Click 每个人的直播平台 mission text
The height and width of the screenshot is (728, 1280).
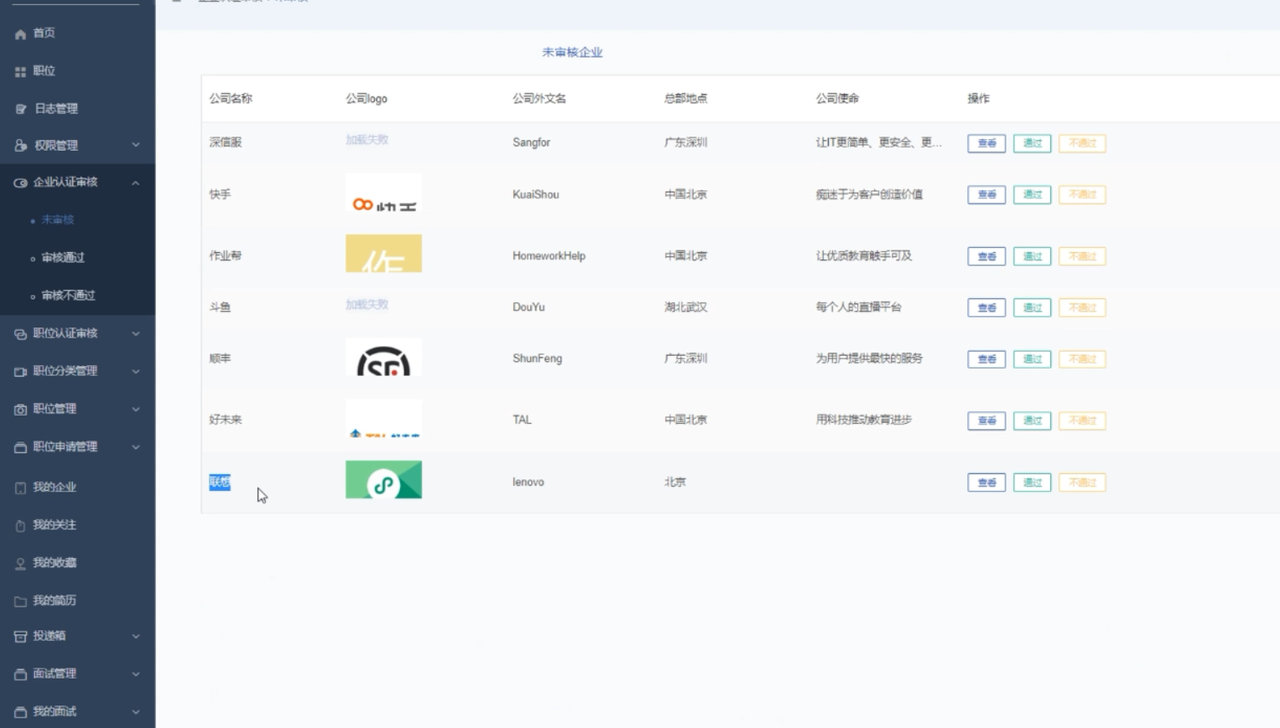point(859,307)
